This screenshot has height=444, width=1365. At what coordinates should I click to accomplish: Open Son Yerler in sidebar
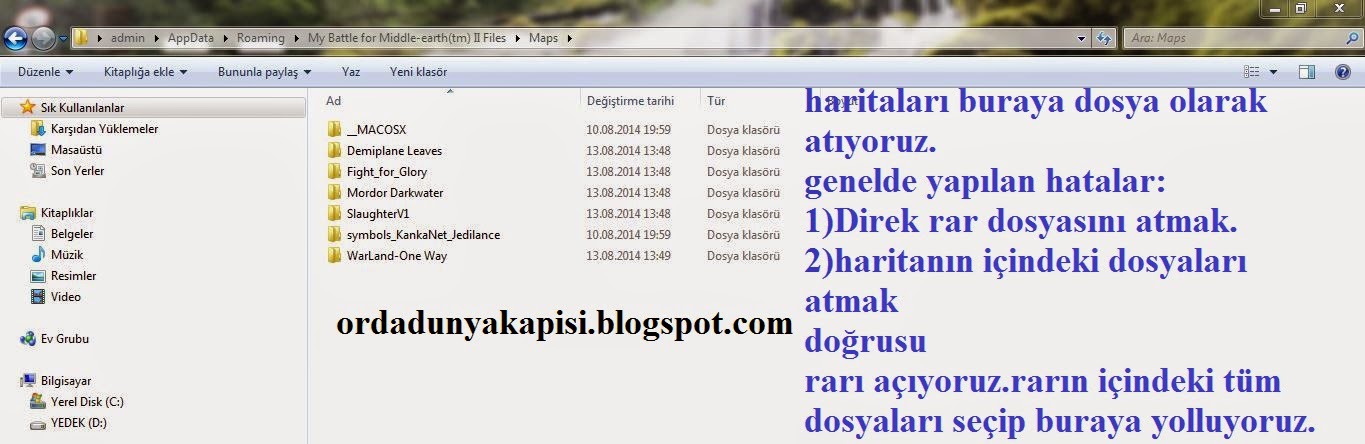point(77,171)
